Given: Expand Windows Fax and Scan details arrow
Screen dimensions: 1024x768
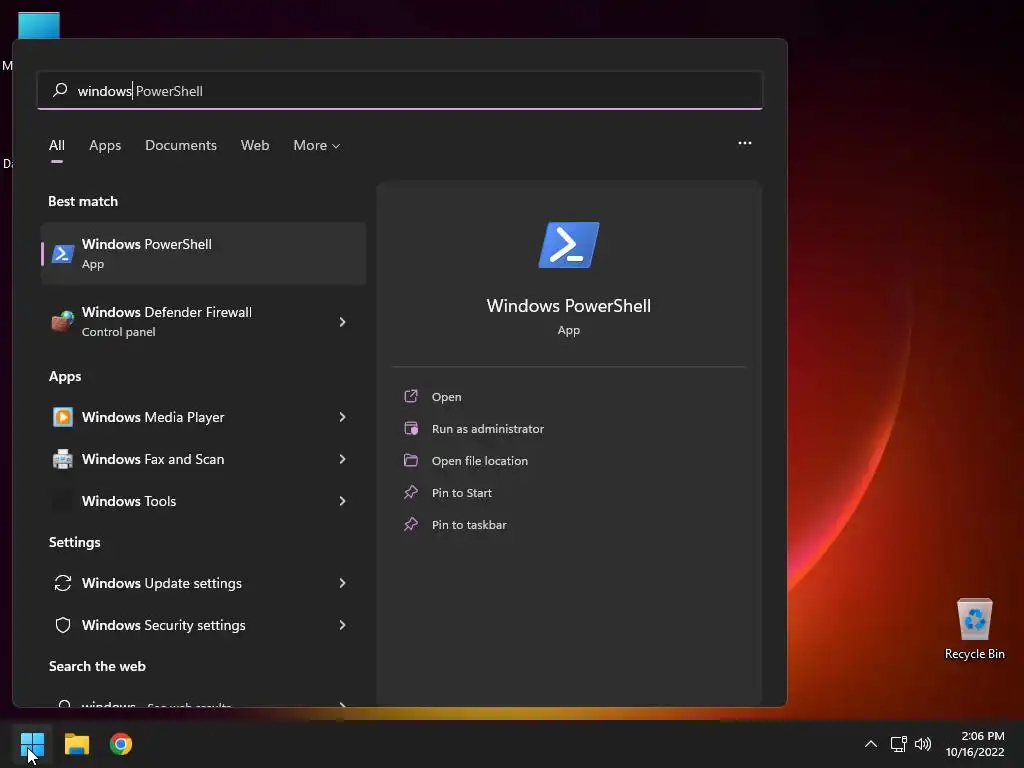Looking at the screenshot, I should 342,459.
